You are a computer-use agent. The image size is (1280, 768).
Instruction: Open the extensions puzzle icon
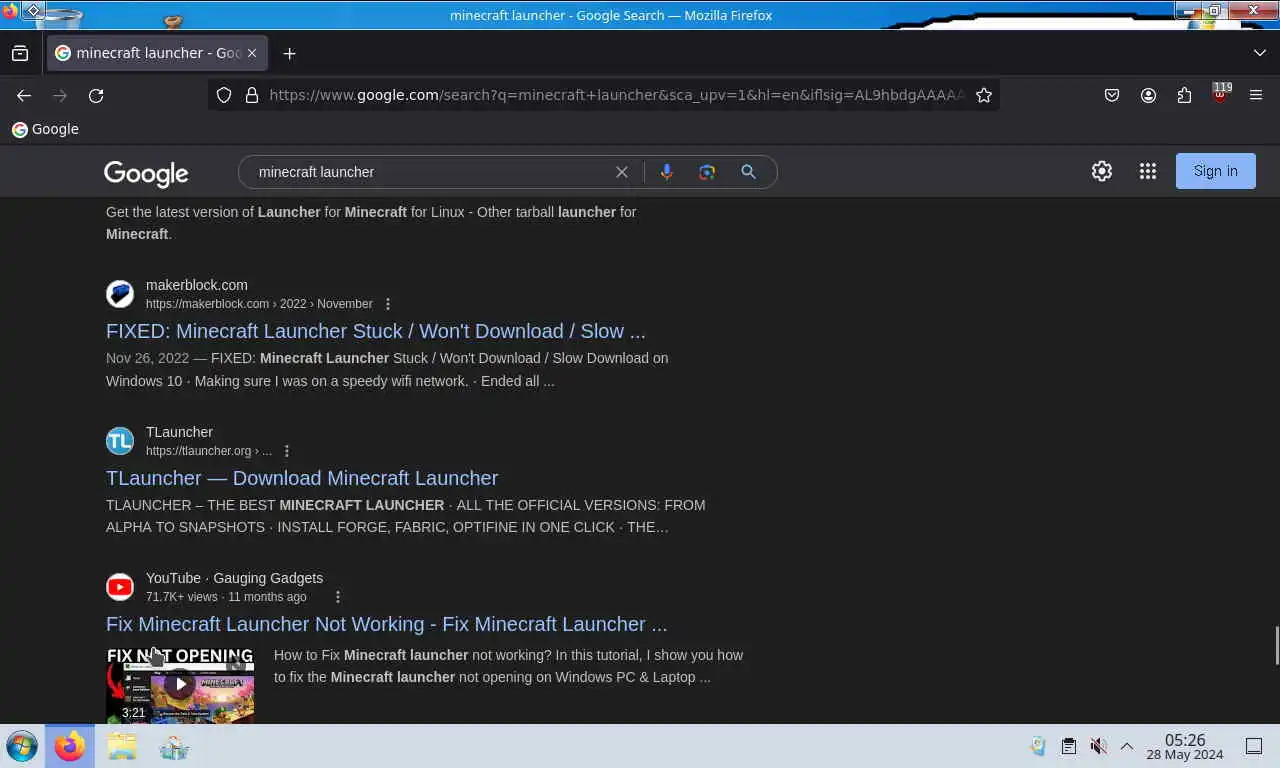coord(1184,95)
